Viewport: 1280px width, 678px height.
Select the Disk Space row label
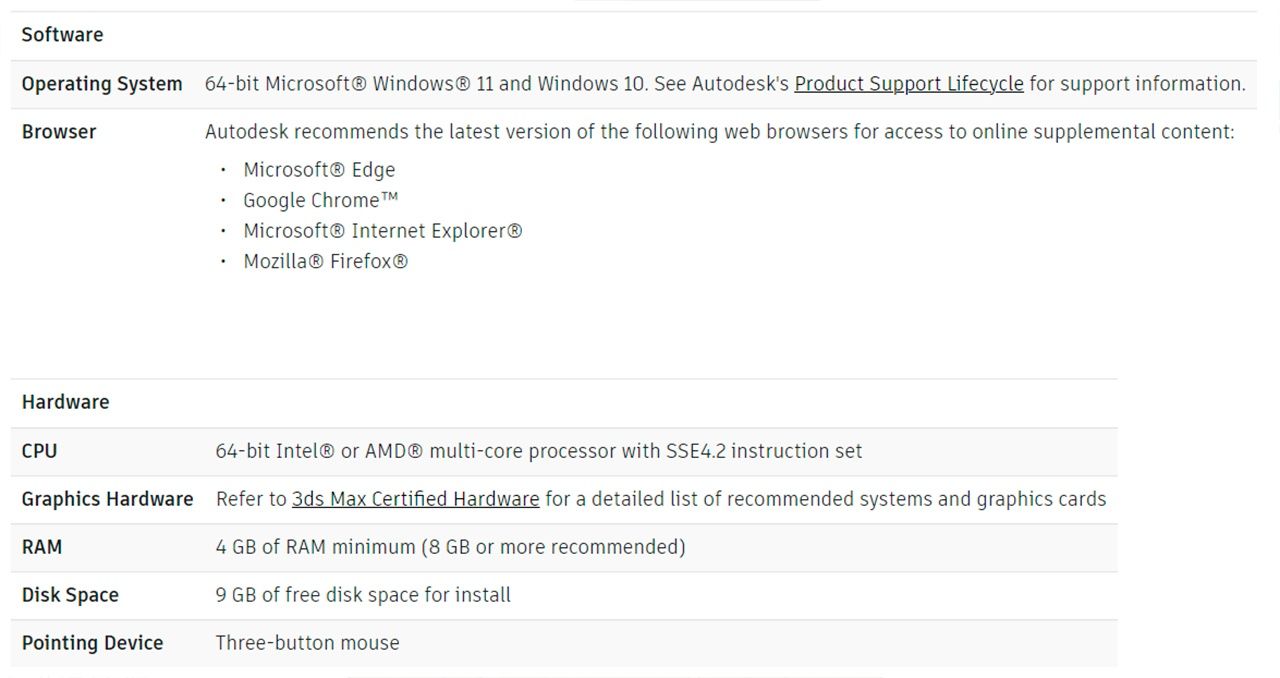click(70, 595)
